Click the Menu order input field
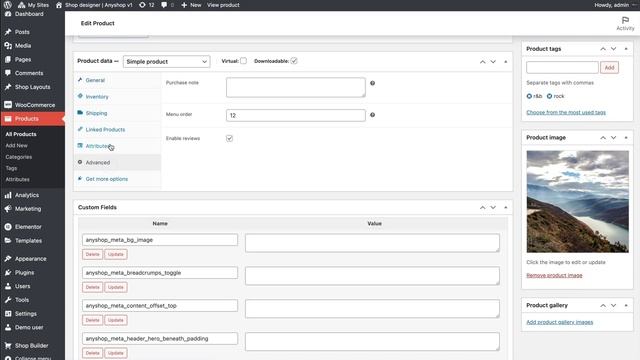Viewport: 640px width, 360px height. point(296,115)
